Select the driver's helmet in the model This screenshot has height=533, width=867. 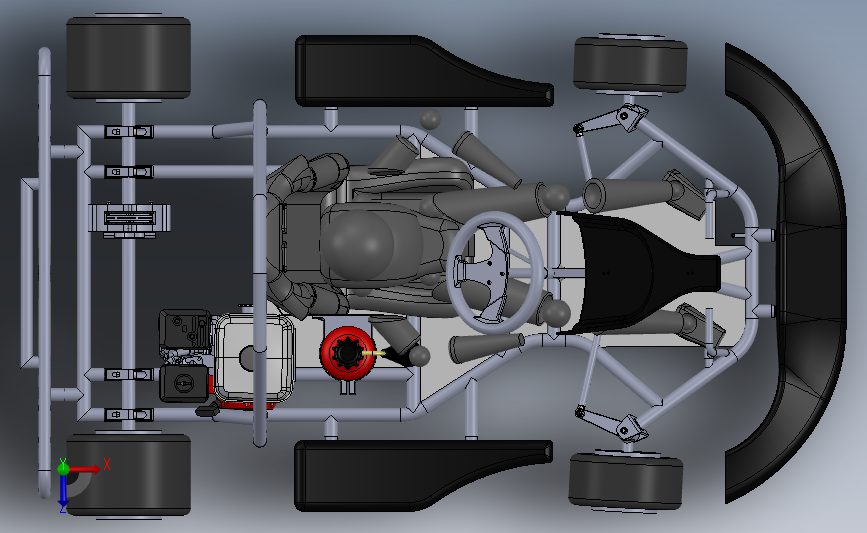[357, 244]
